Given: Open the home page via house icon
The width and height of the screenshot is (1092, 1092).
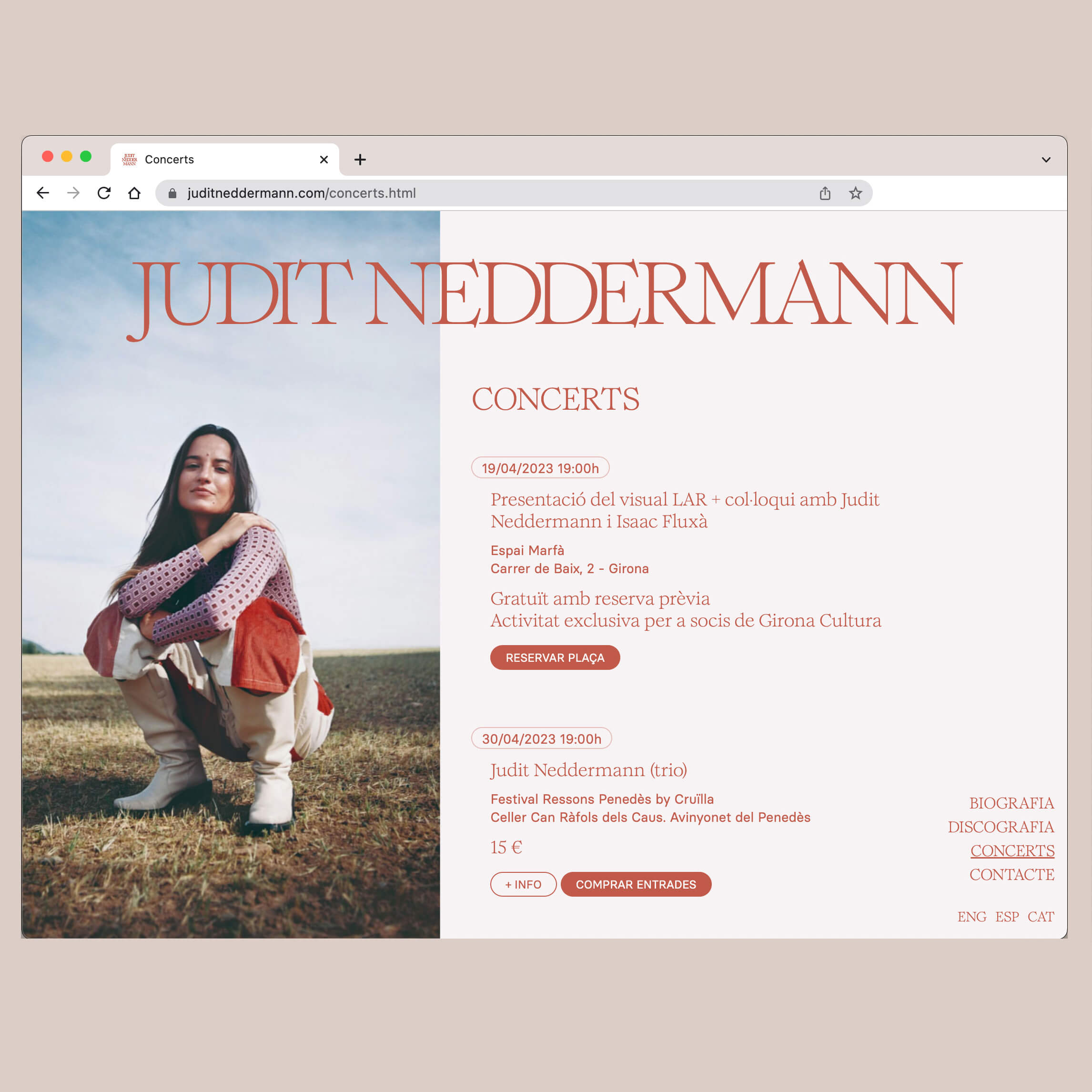Looking at the screenshot, I should coord(134,193).
